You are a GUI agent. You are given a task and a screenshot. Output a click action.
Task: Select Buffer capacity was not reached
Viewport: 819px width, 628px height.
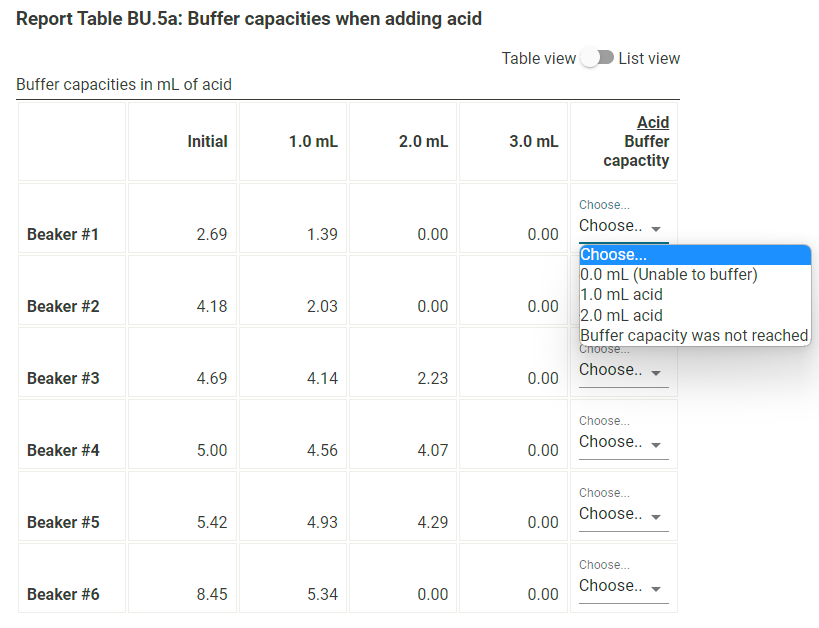pyautogui.click(x=694, y=335)
